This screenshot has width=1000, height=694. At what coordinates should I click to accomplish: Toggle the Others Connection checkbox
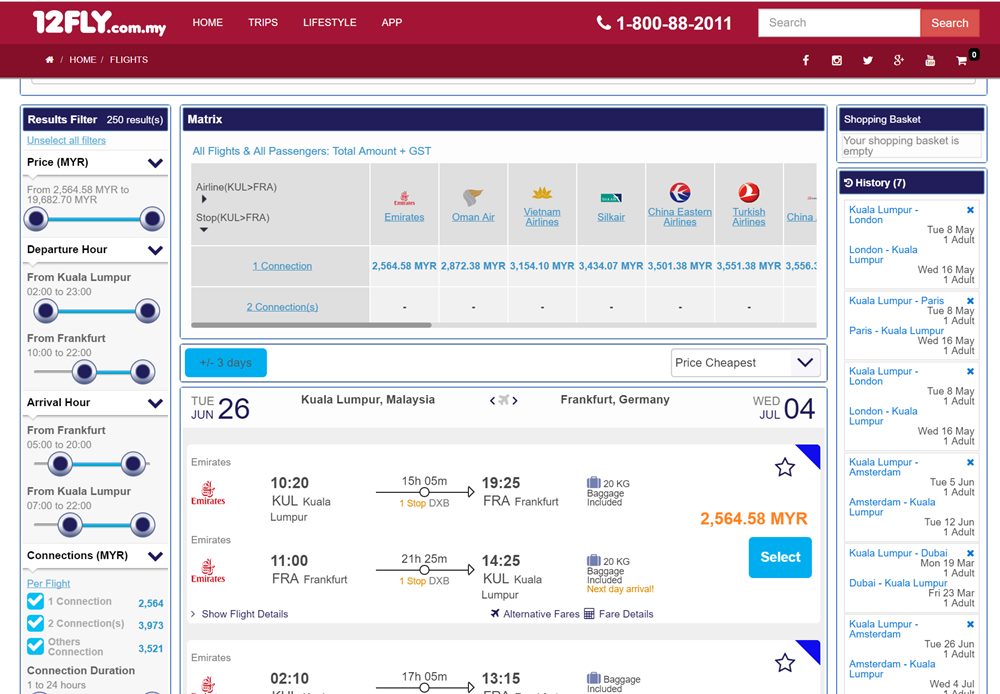pos(36,646)
